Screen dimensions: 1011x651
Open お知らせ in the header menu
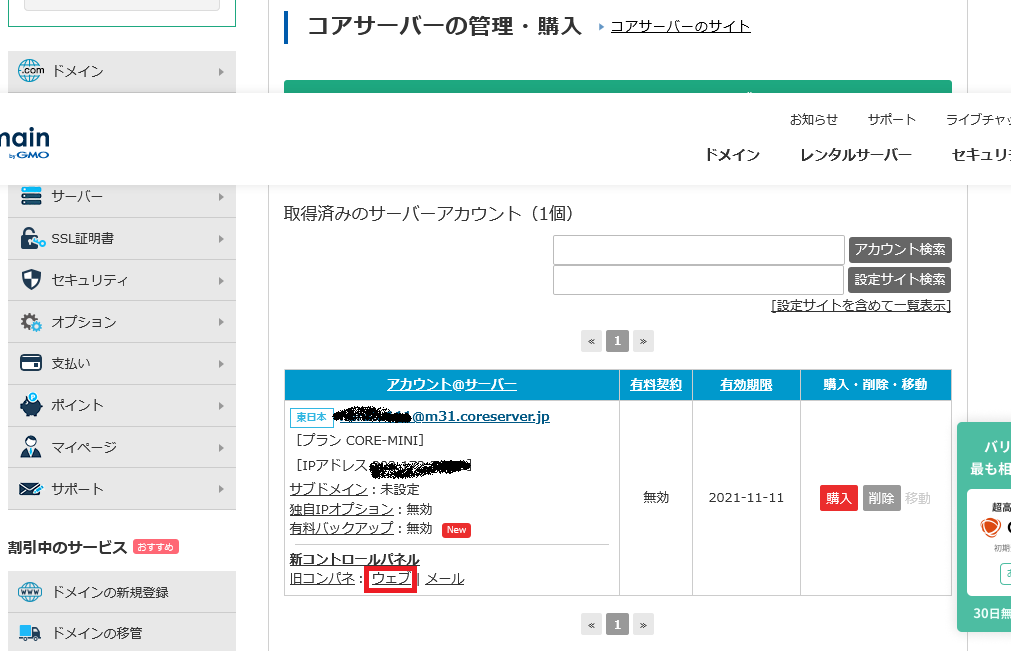pos(812,119)
